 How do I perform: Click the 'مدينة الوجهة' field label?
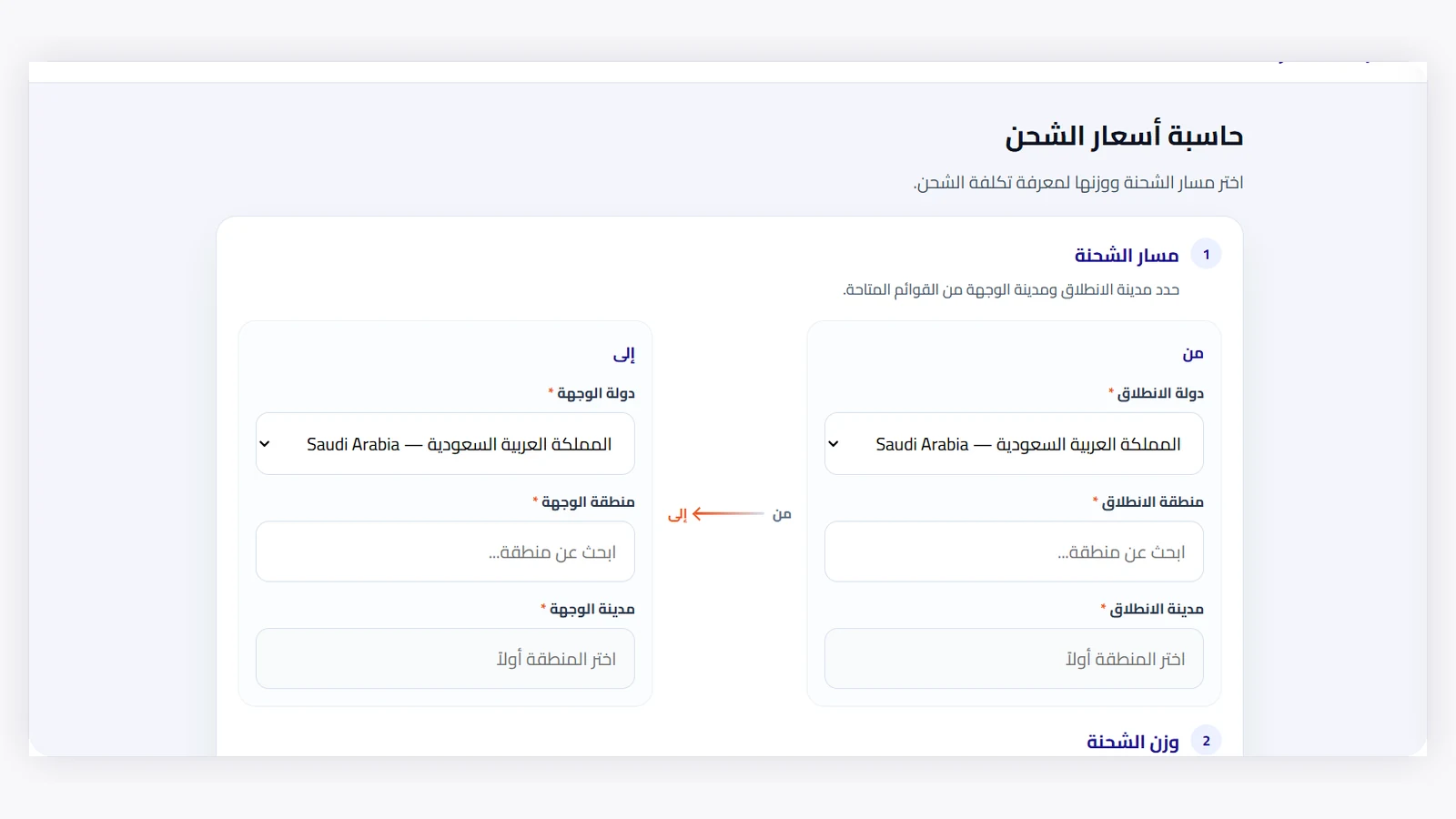click(592, 609)
